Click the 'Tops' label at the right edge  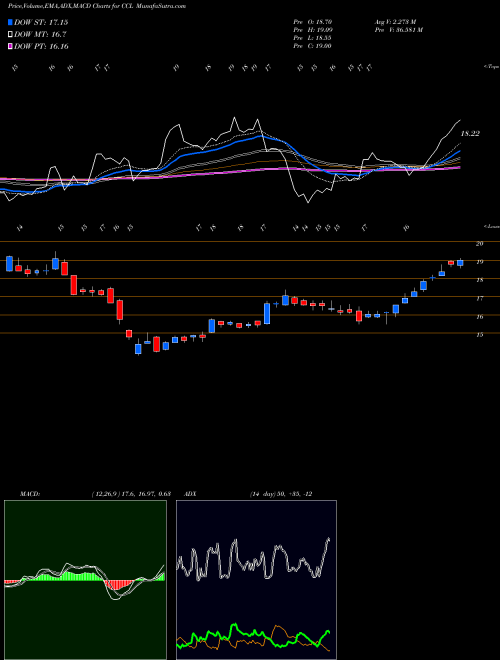click(491, 67)
